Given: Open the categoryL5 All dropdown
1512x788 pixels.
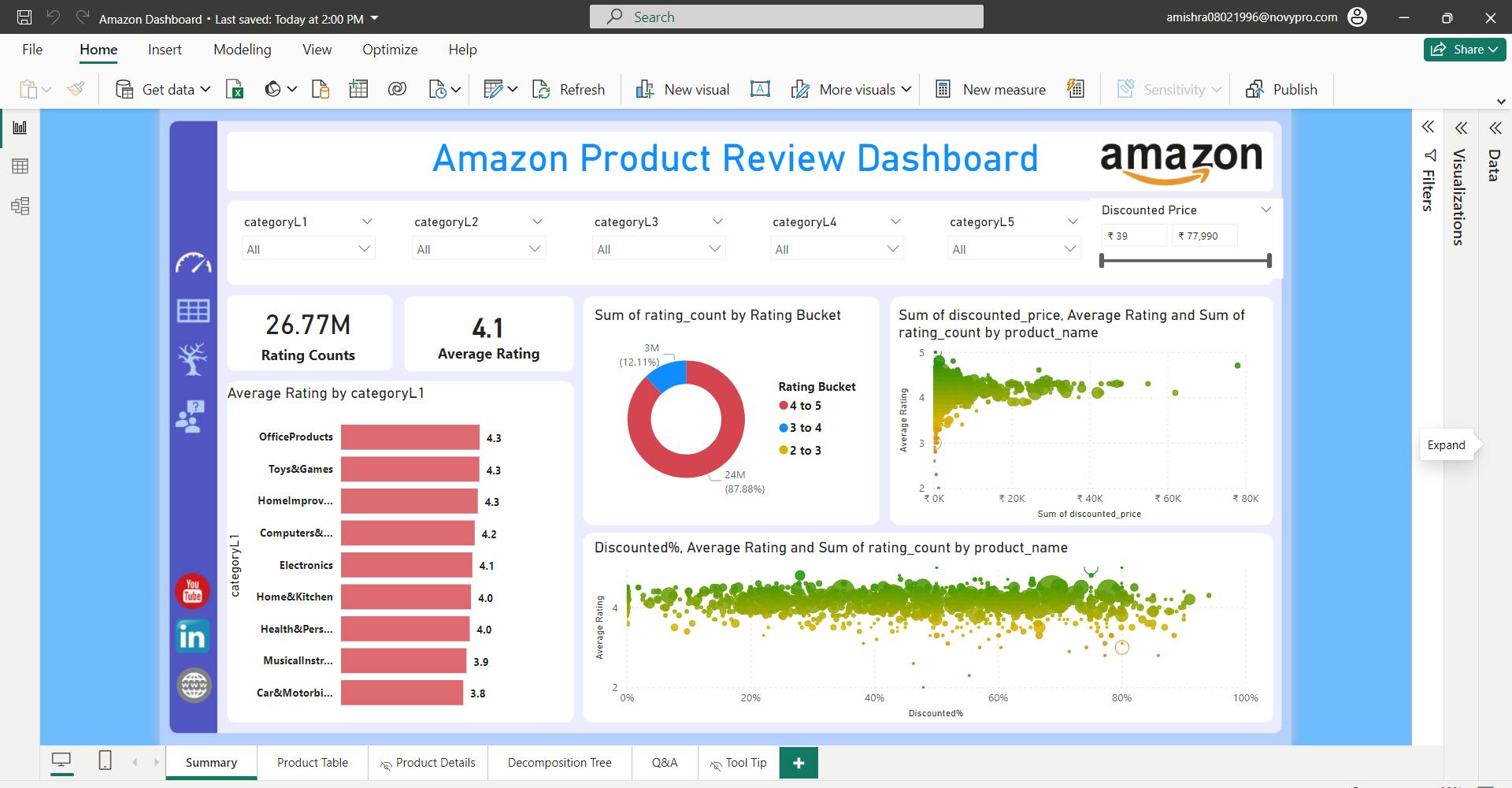Looking at the screenshot, I should pyautogui.click(x=1014, y=249).
